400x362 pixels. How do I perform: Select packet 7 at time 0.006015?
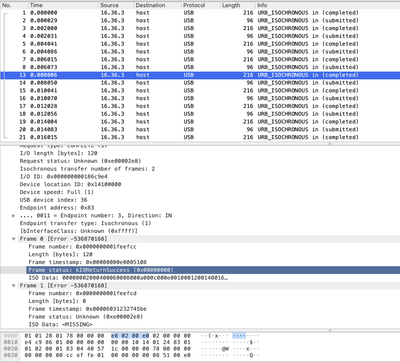click(200, 59)
